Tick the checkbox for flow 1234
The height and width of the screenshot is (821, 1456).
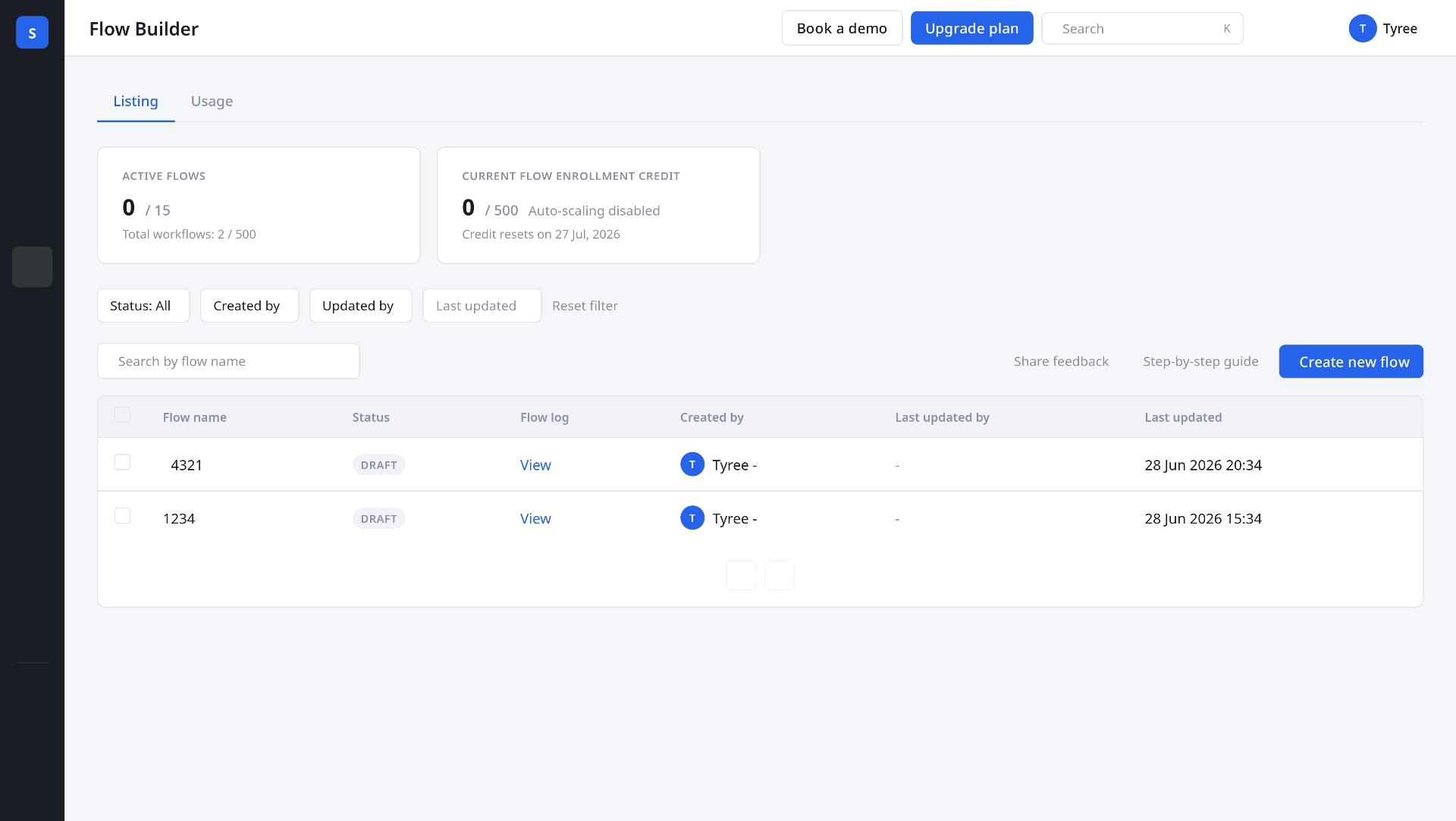(122, 516)
